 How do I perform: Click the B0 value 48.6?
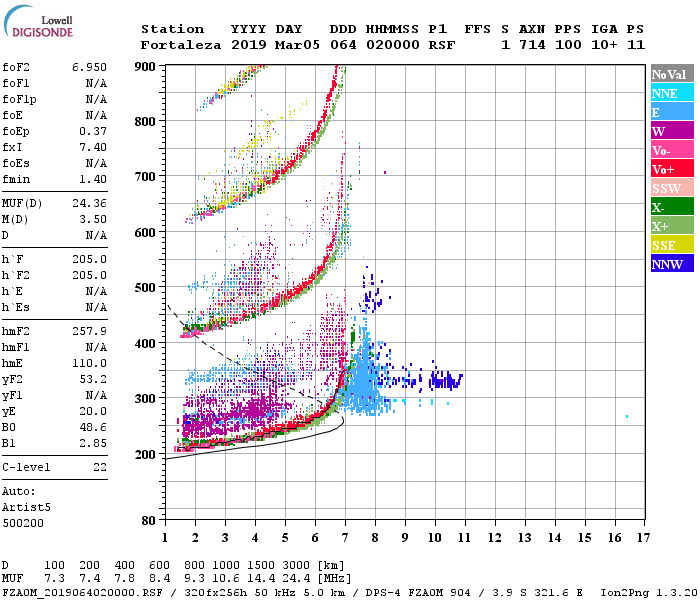(93, 428)
